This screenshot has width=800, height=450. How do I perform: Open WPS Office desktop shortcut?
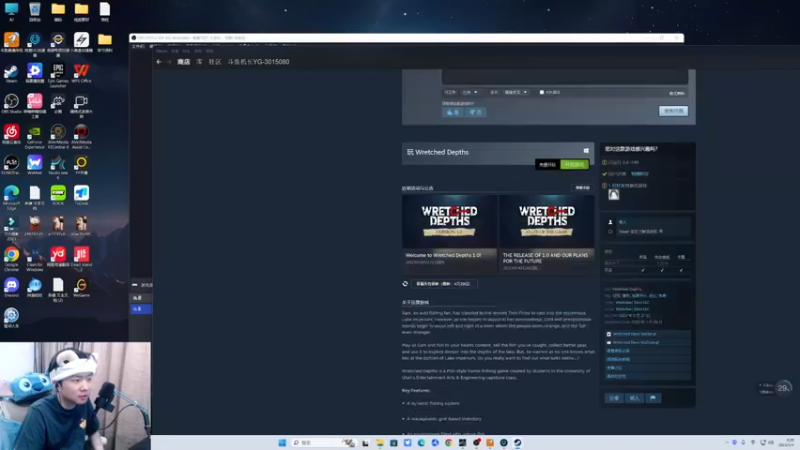pyautogui.click(x=81, y=73)
